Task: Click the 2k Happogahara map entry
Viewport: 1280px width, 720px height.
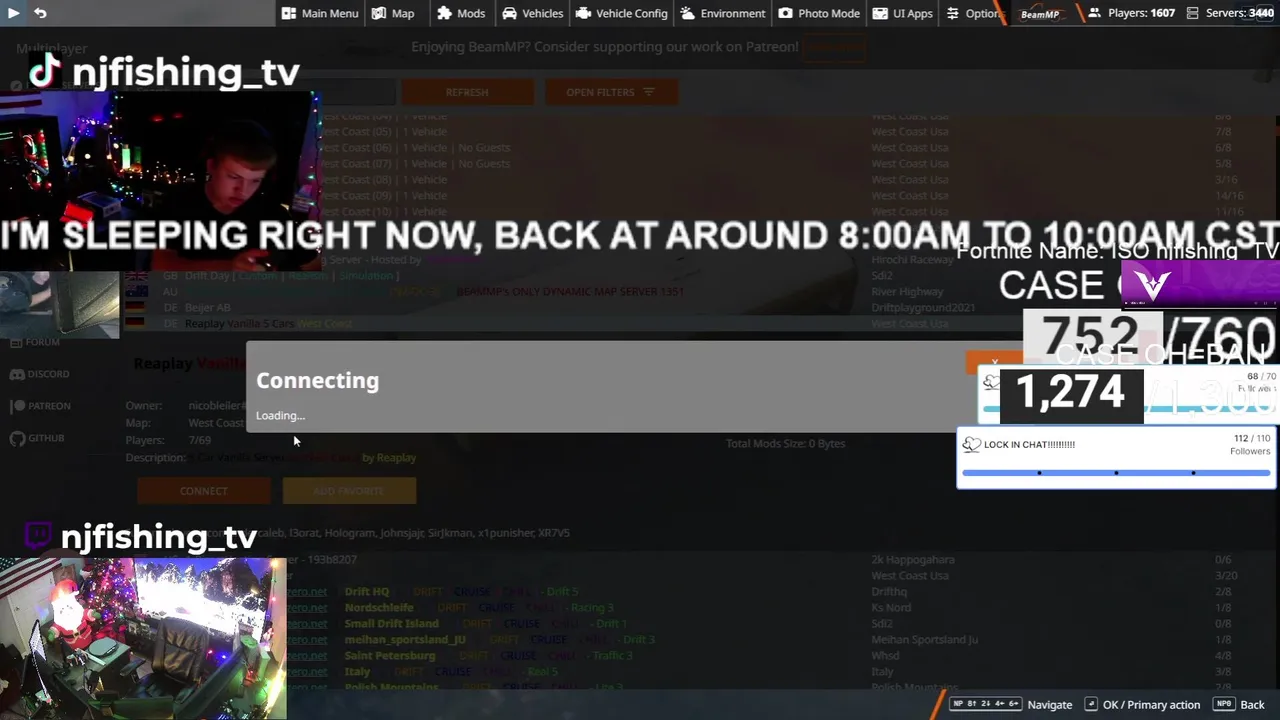Action: tap(913, 560)
